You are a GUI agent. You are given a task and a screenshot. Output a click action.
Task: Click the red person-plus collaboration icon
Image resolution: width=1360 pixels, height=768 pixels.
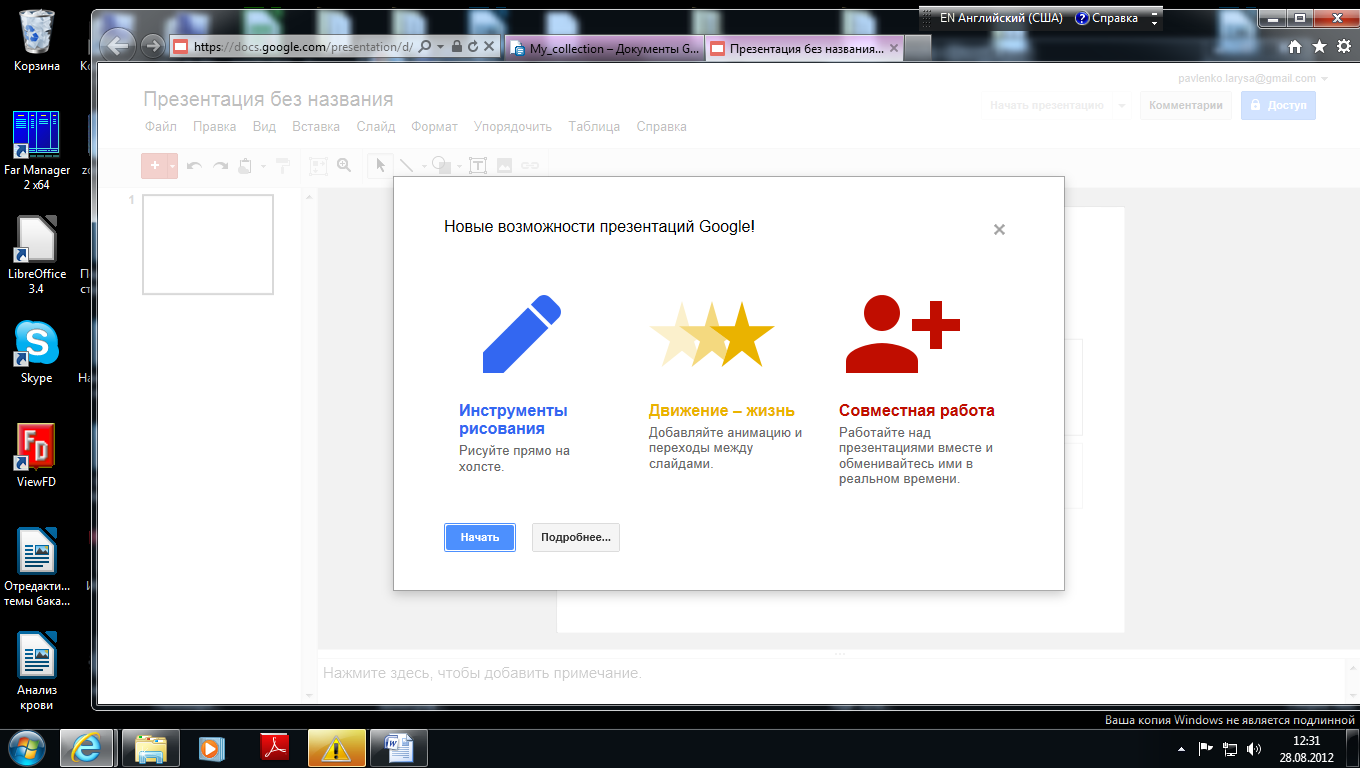point(902,334)
